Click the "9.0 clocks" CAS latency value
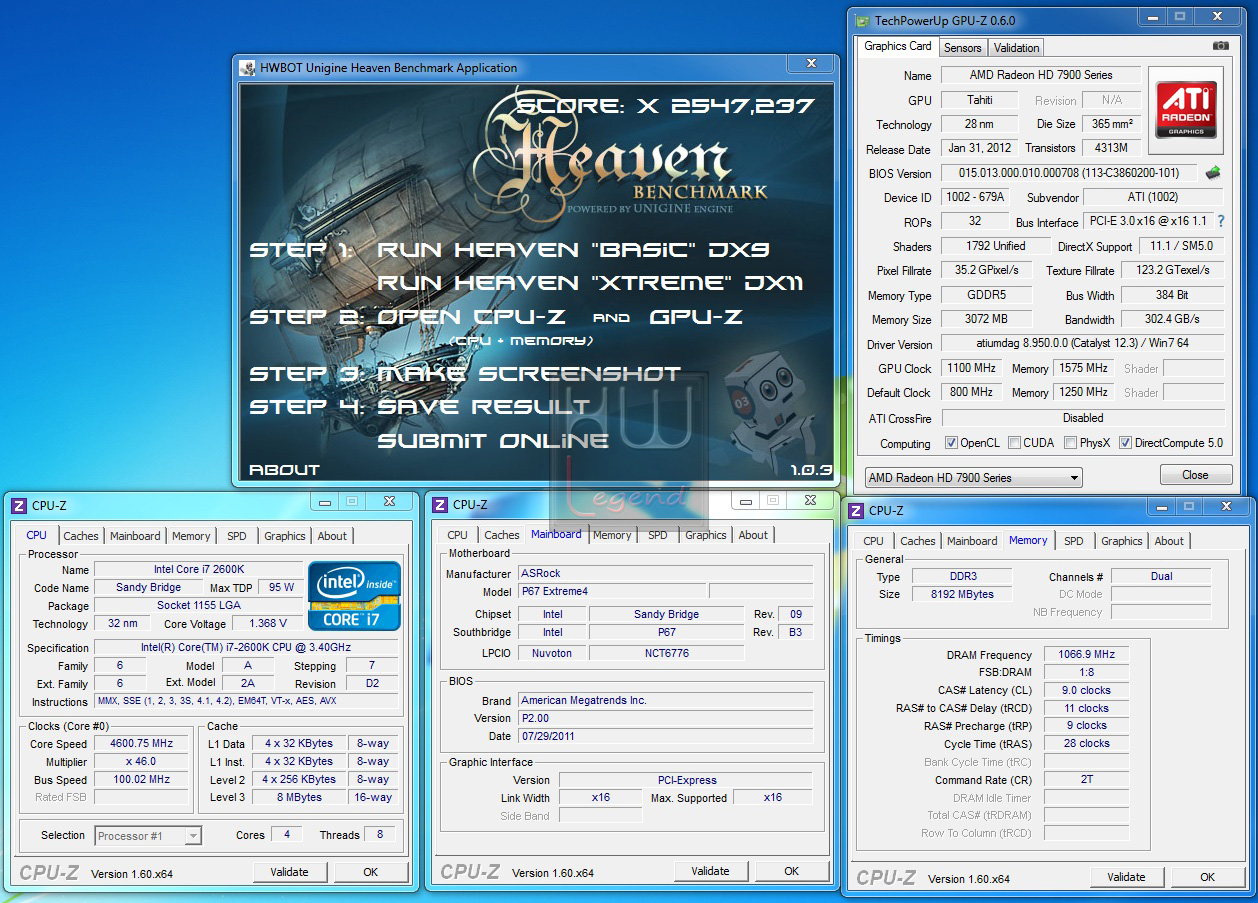This screenshot has width=1258, height=903. [x=1086, y=690]
